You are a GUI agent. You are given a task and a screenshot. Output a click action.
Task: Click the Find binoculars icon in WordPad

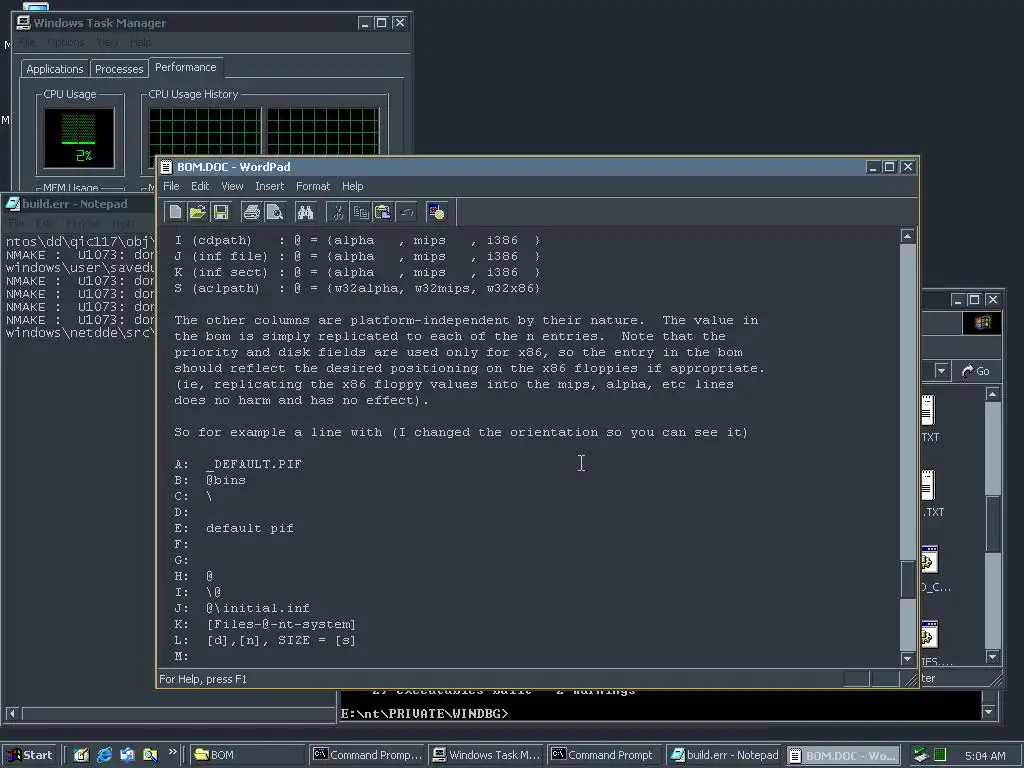coord(305,212)
